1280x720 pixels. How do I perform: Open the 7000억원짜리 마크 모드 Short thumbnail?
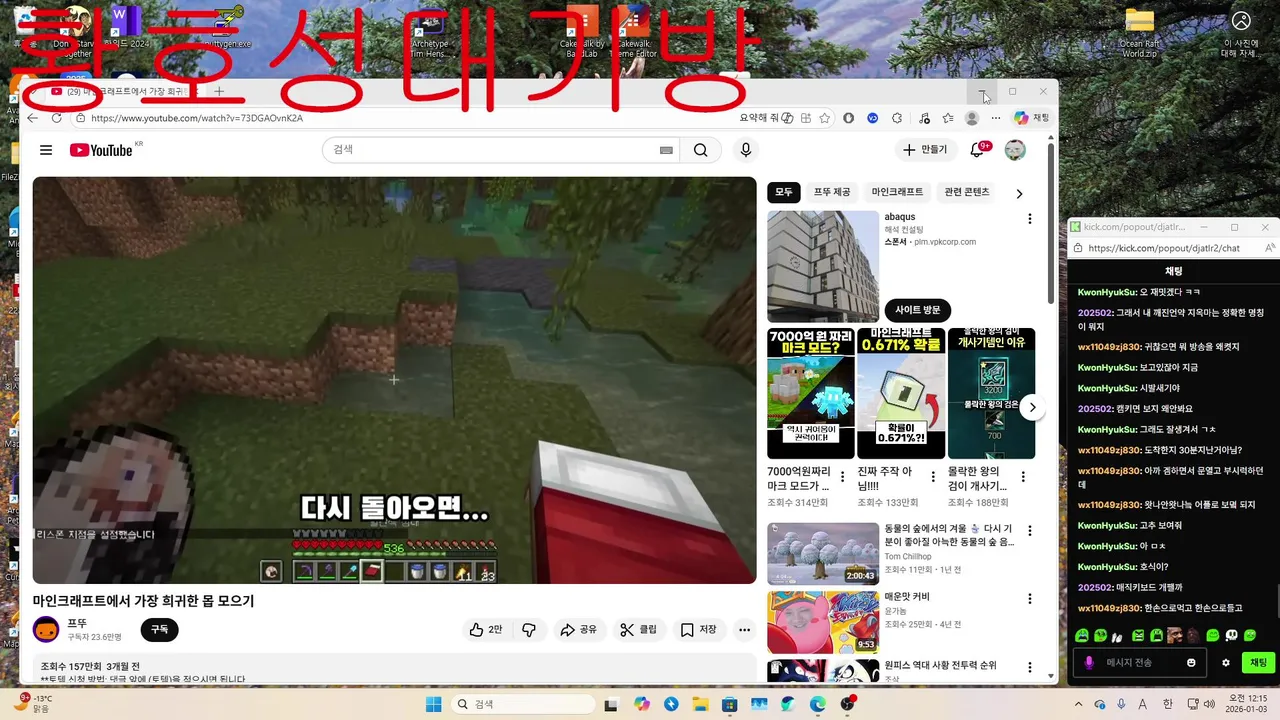811,393
